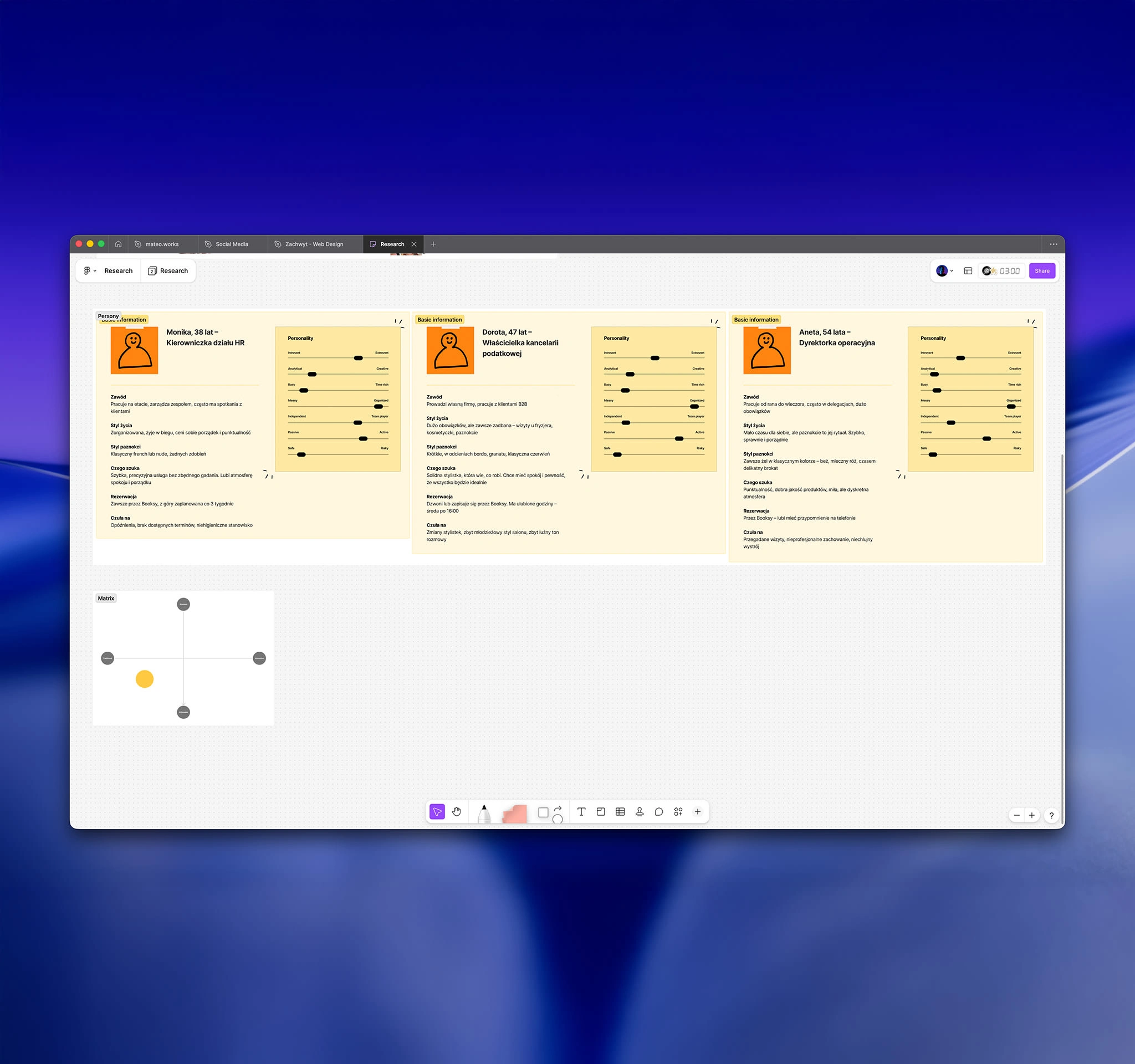
Task: Select the Comment bubble tool
Action: 659,811
